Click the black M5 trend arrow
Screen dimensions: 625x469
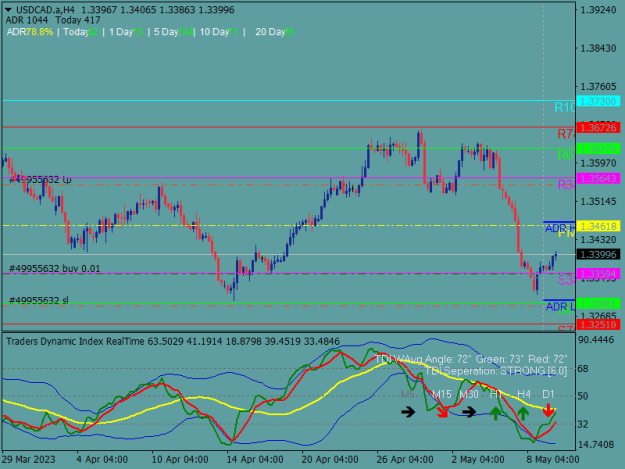(x=408, y=412)
